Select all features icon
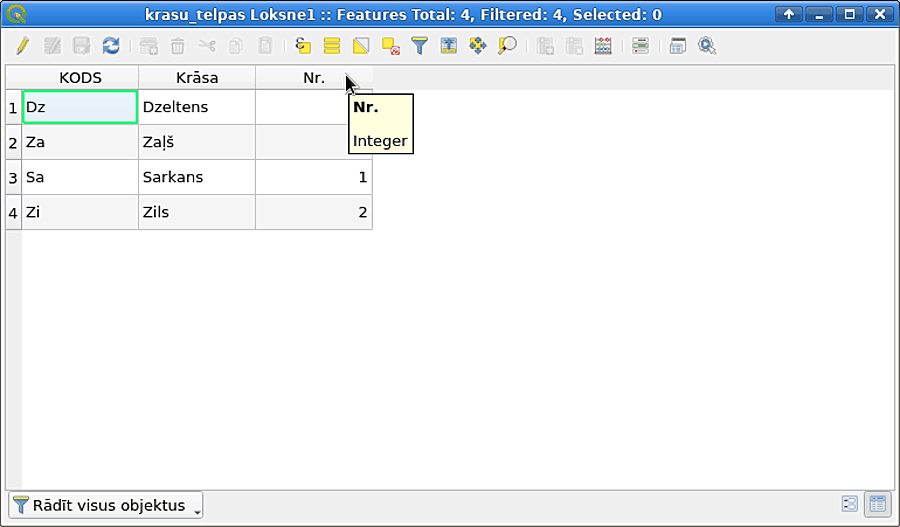This screenshot has height=527, width=900. (x=332, y=45)
